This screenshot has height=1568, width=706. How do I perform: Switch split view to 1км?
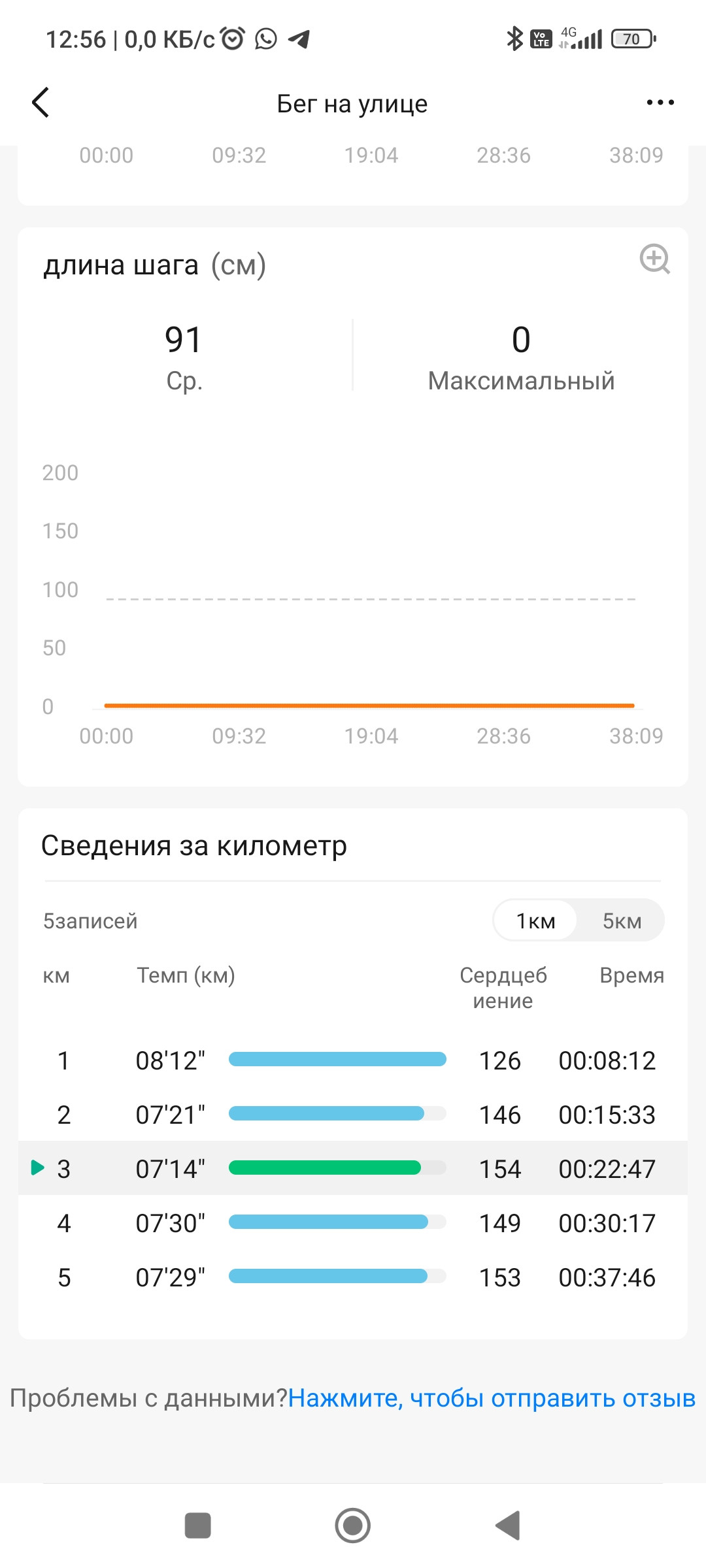[x=535, y=921]
